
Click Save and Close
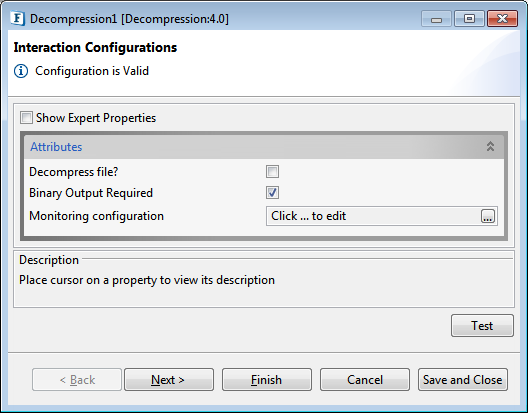[463, 380]
